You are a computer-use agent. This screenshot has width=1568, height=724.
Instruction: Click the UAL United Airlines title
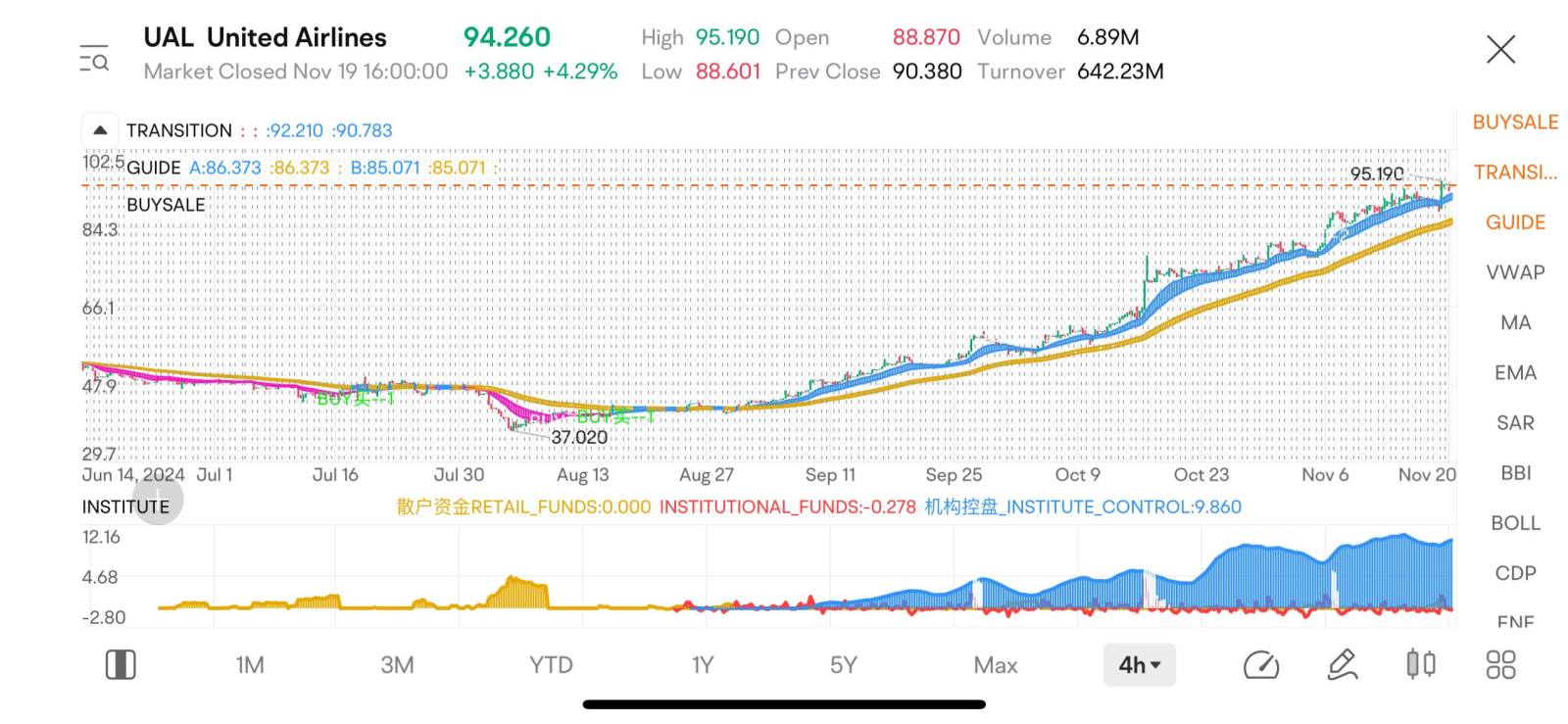(265, 37)
